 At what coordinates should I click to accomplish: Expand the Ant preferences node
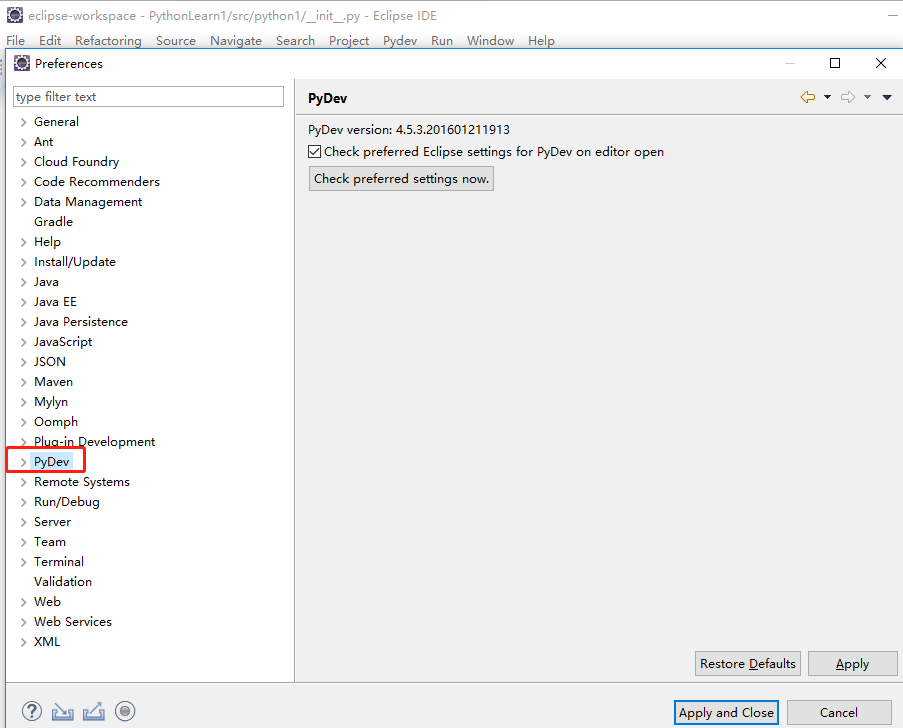24,142
